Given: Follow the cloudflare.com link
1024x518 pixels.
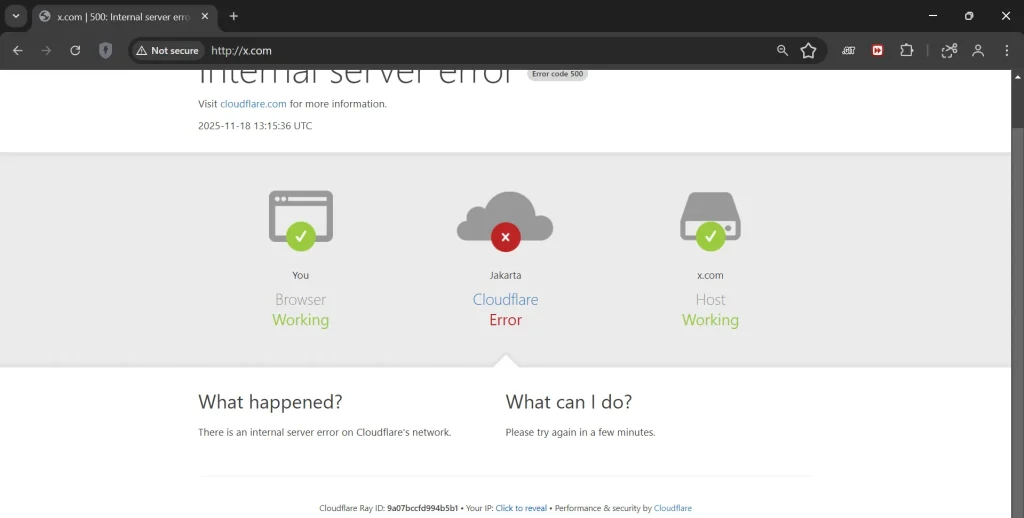Looking at the screenshot, I should pos(253,104).
